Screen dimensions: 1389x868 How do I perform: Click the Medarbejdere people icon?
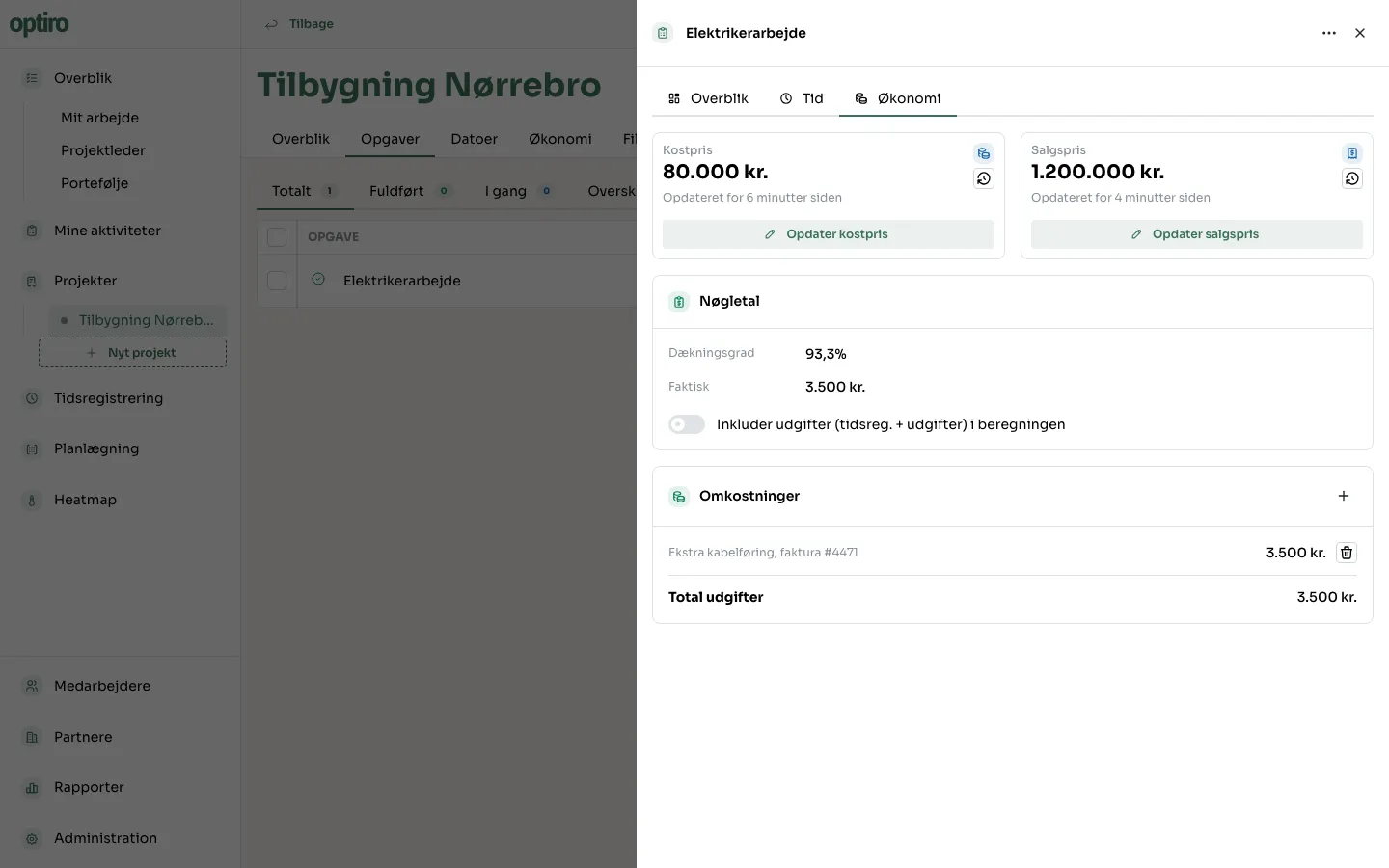point(32,686)
